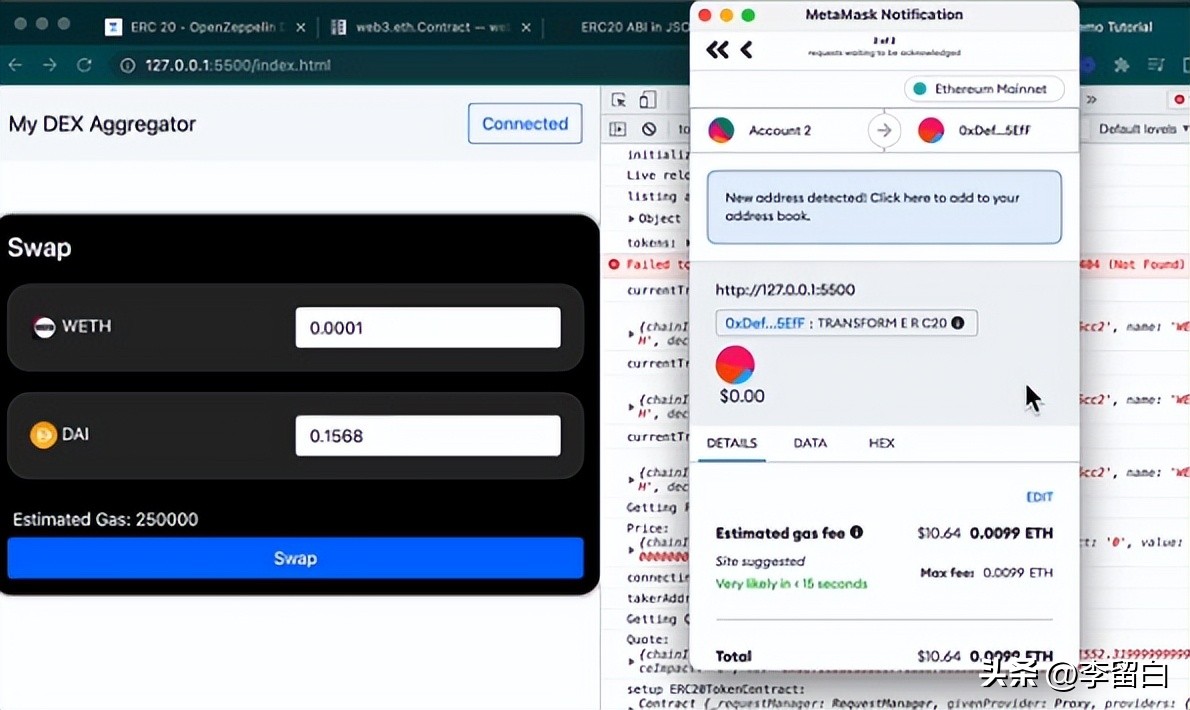The height and width of the screenshot is (710, 1190).
Task: Click the red record dot in DevTools
Action: 1179,99
